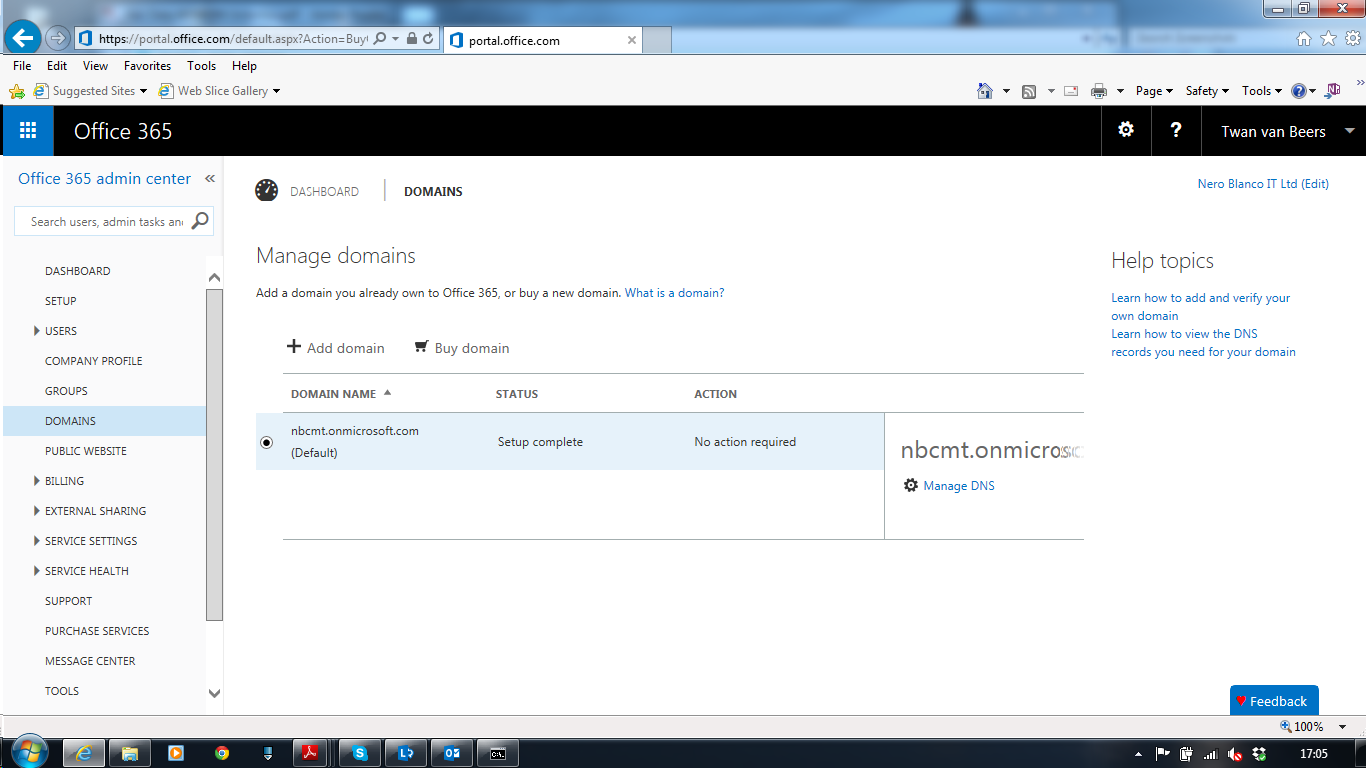The width and height of the screenshot is (1366, 768).
Task: Open COMPANY PROFILE in the left navigation
Action: point(94,361)
